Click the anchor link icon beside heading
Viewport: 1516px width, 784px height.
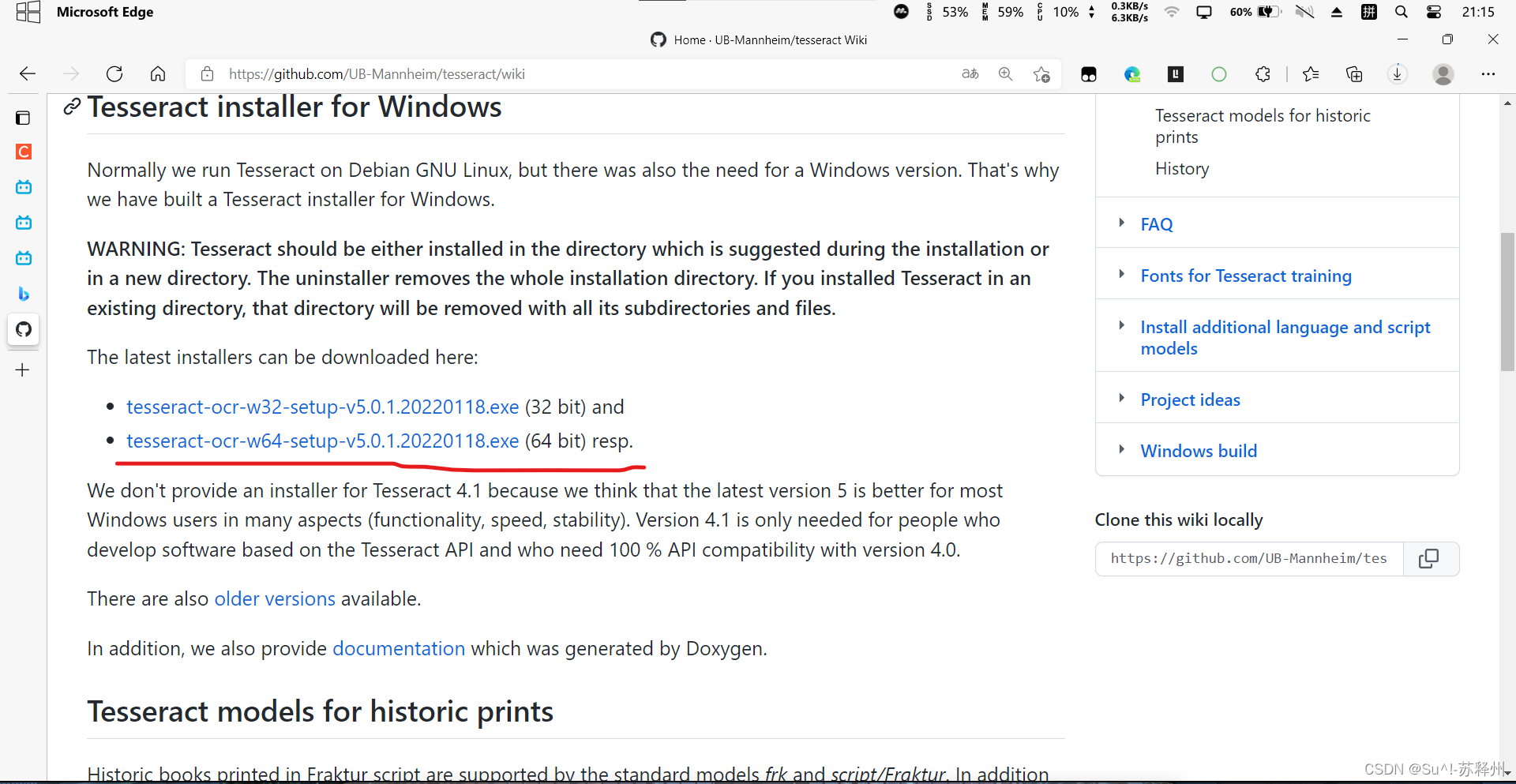[x=72, y=106]
